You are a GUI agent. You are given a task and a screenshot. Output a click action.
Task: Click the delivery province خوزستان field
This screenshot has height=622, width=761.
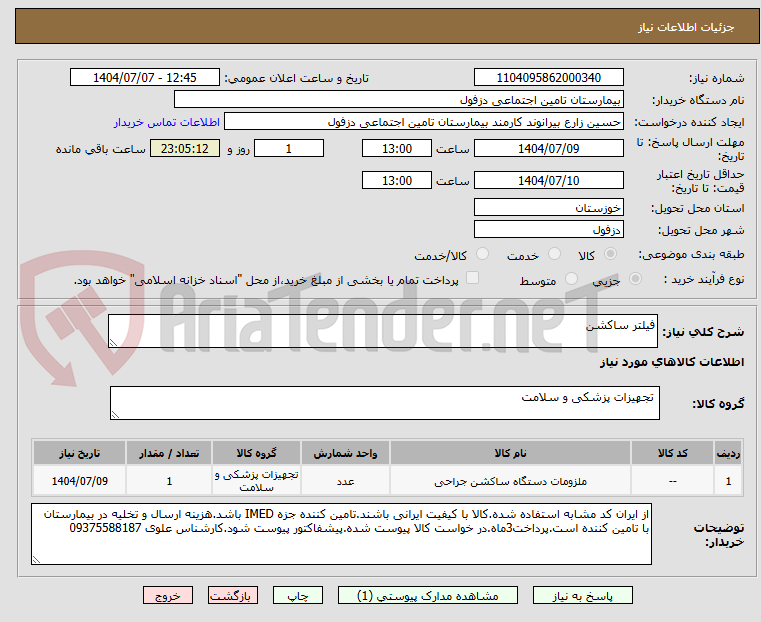pyautogui.click(x=548, y=208)
